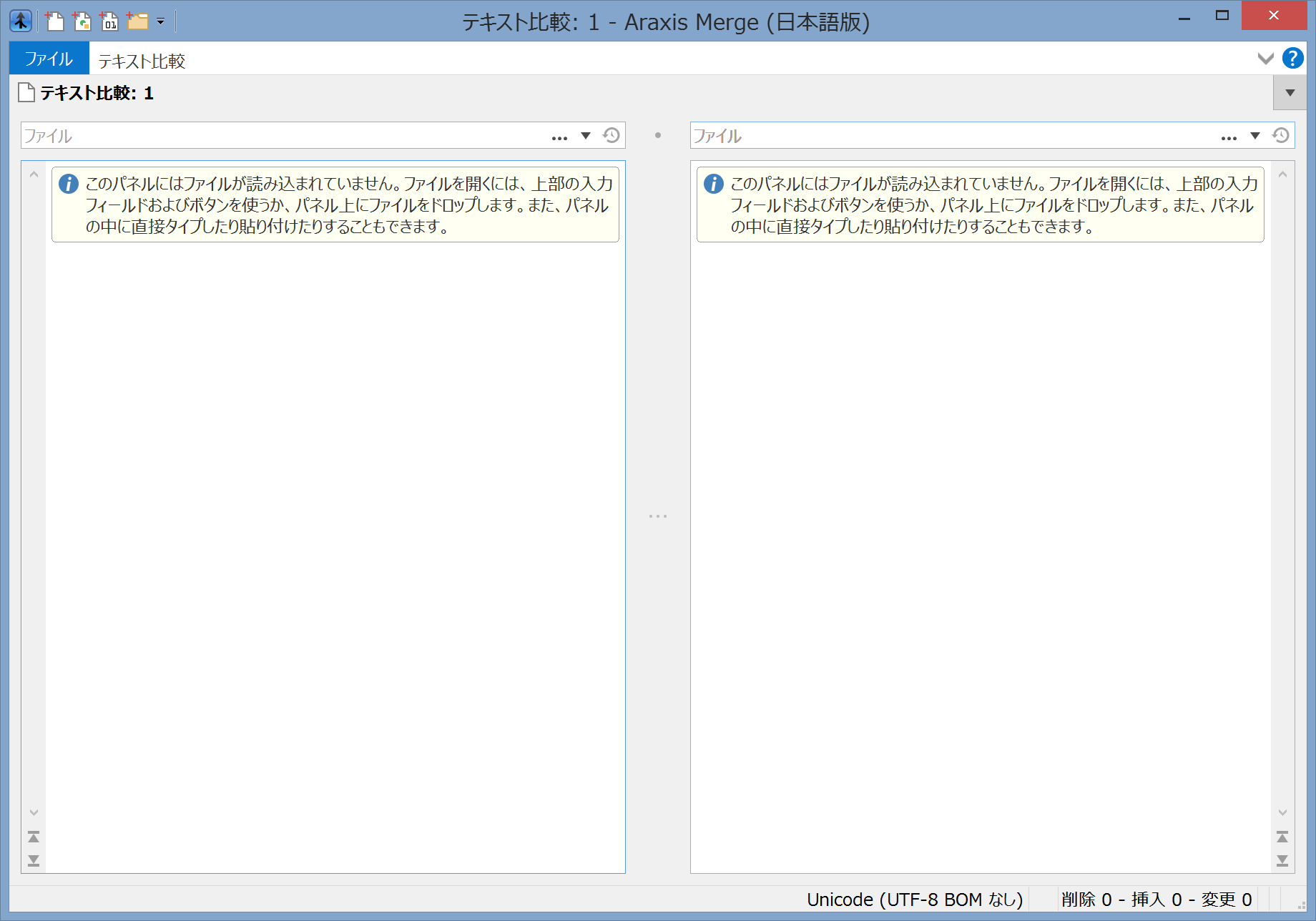Open Help via the question mark icon
This screenshot has width=1316, height=921.
point(1292,58)
